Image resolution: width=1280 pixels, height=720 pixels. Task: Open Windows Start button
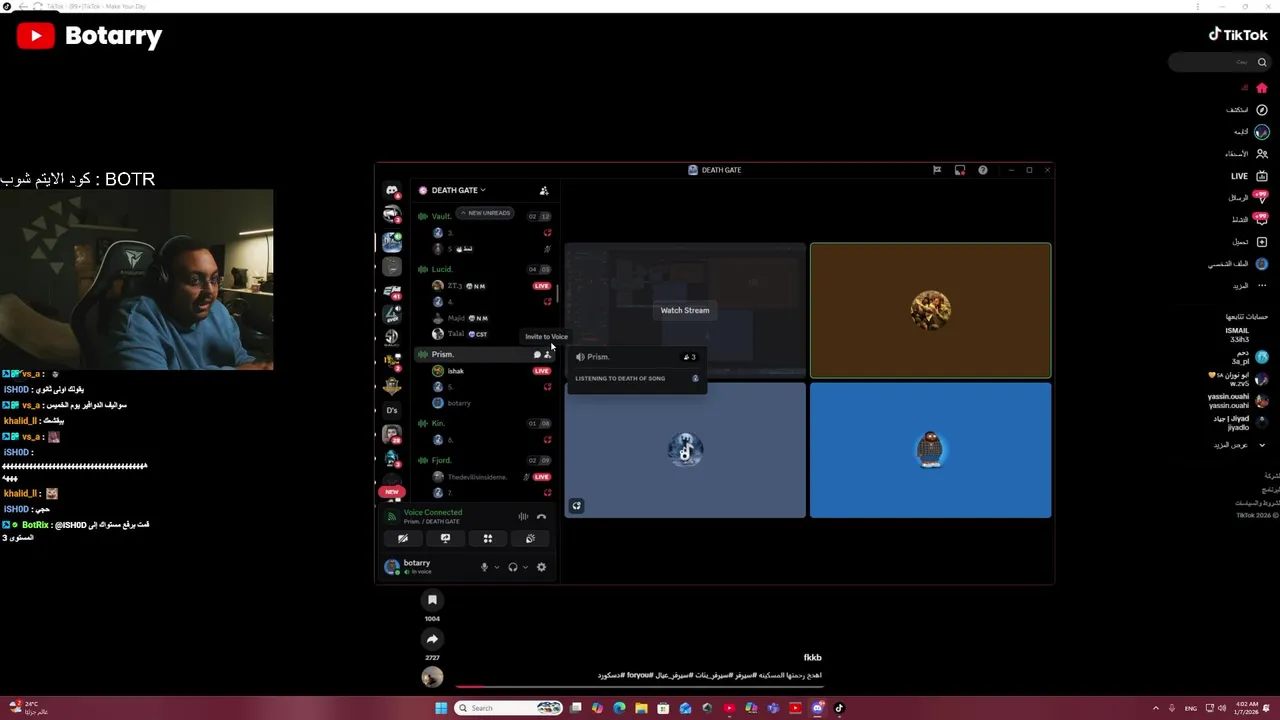point(441,708)
